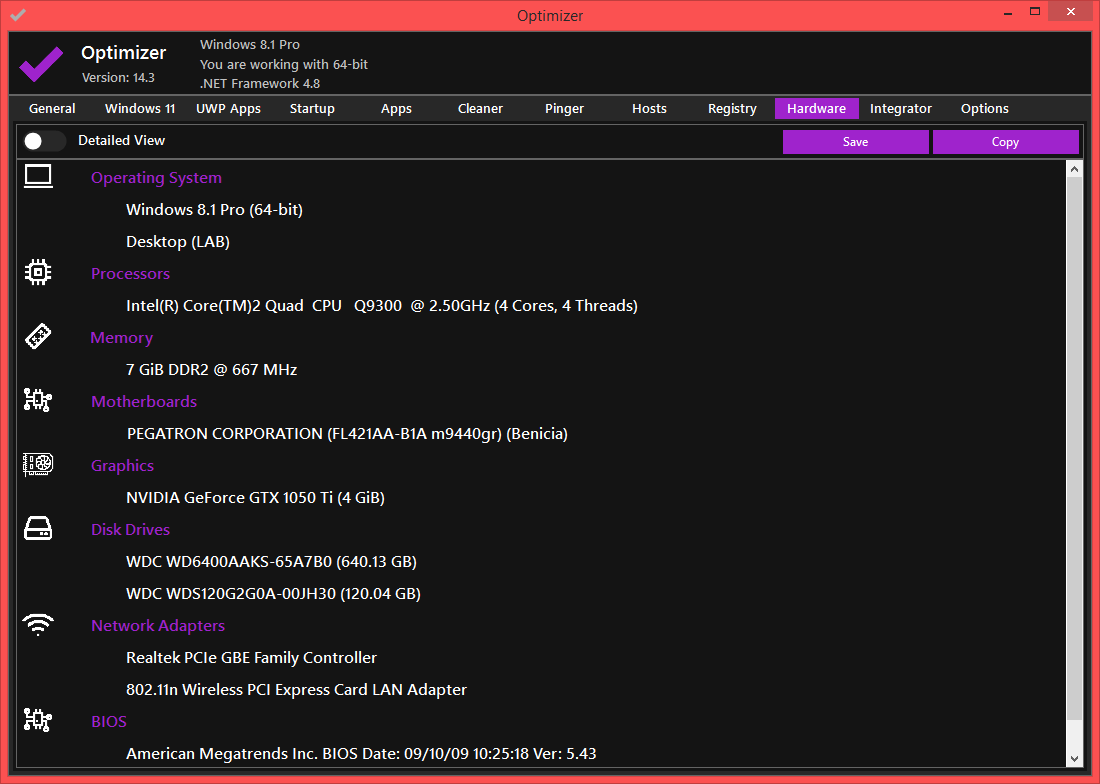Click the Copy button

click(x=1005, y=142)
